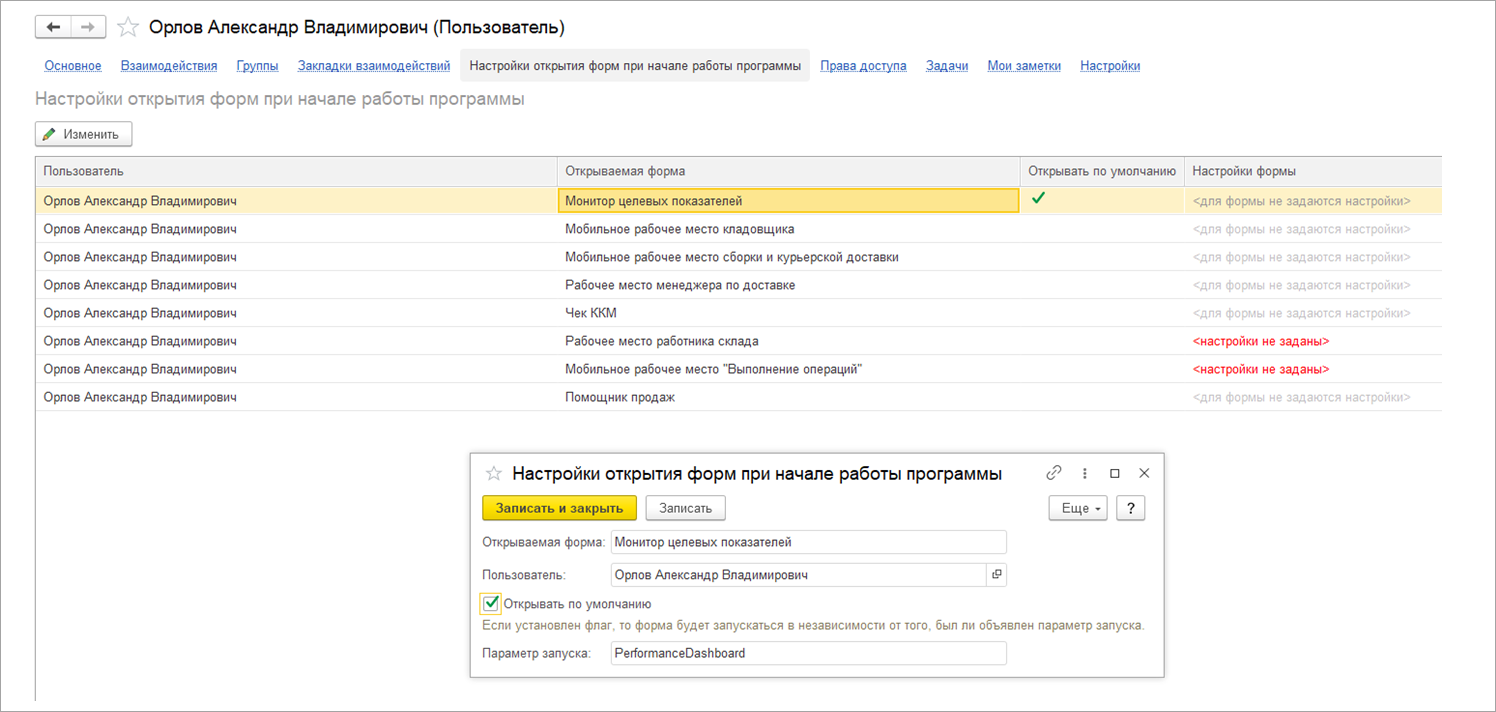Star the dialog as favorite

[492, 473]
